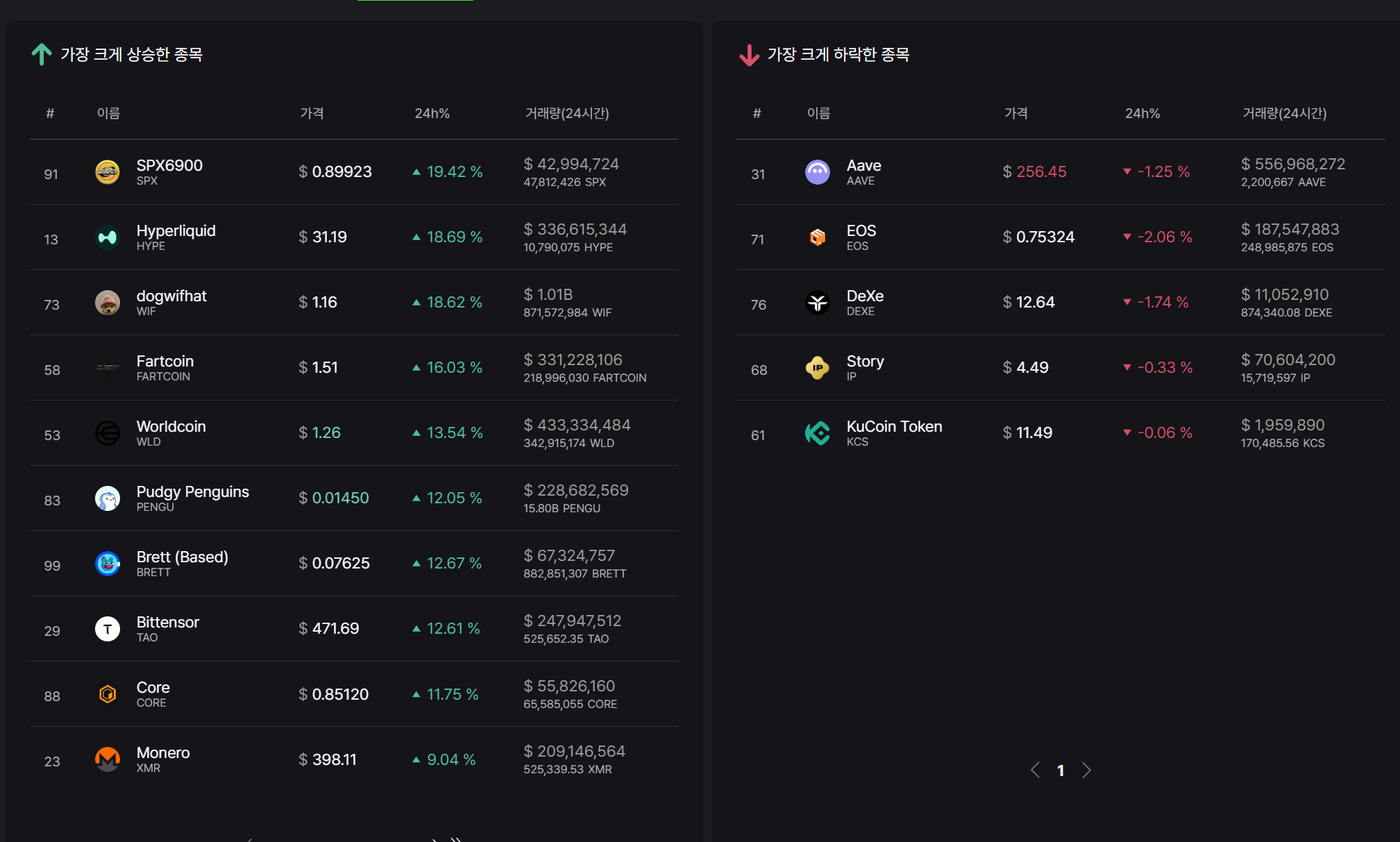Click the Monero coin logo

click(108, 759)
